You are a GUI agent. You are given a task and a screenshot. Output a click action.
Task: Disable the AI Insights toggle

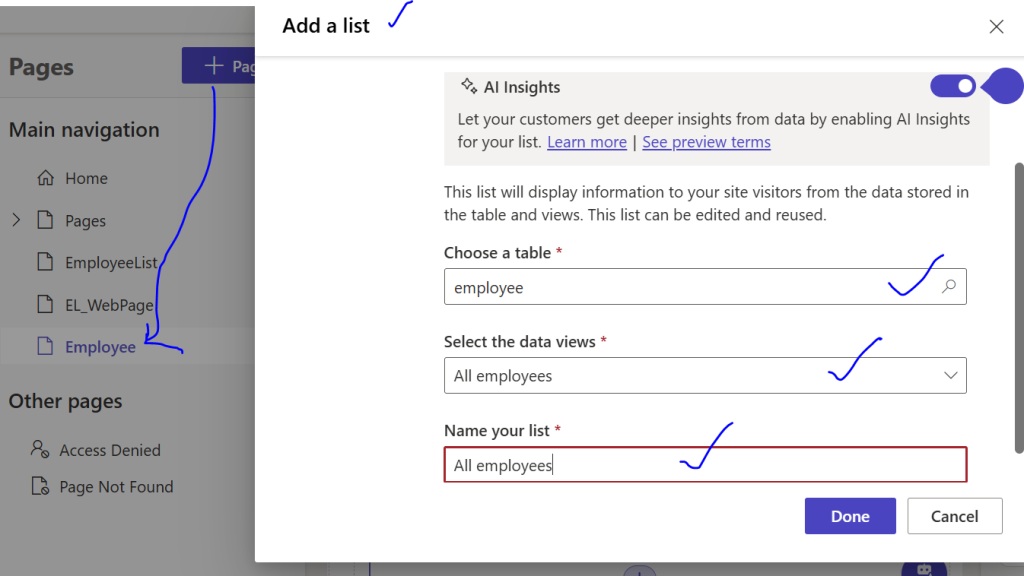coord(952,87)
